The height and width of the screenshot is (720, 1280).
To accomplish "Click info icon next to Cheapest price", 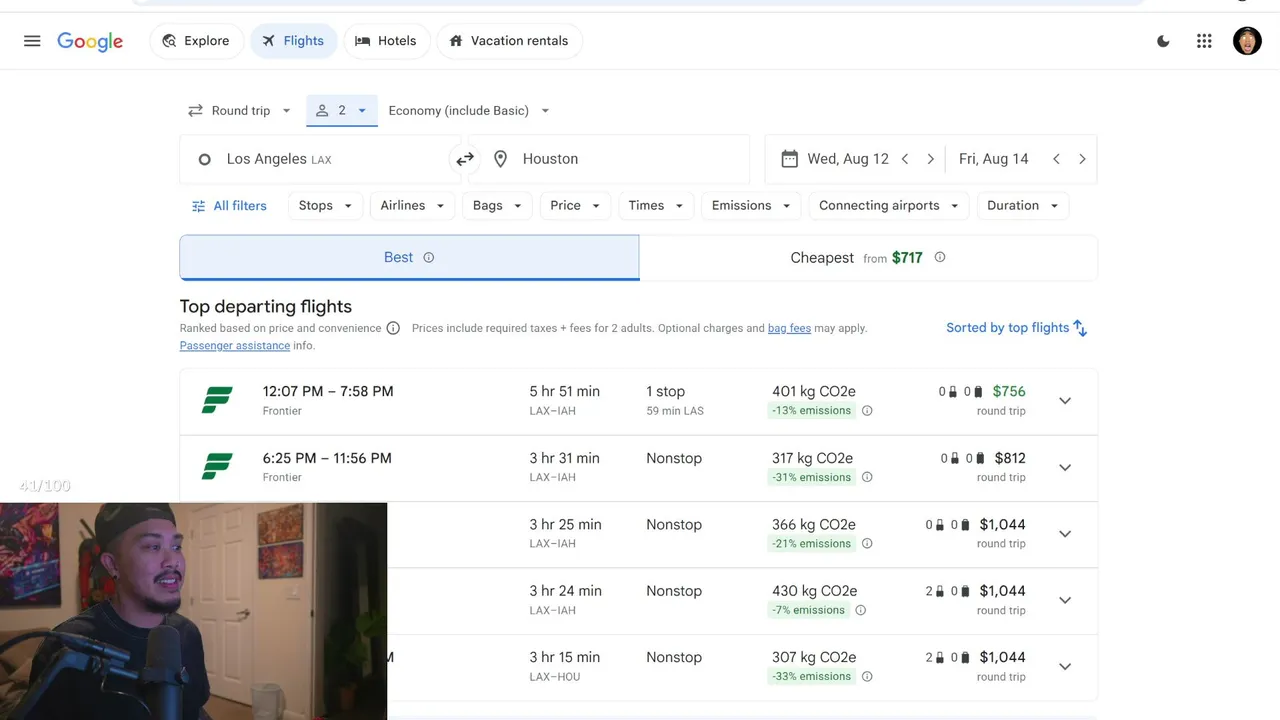I will (x=940, y=257).
